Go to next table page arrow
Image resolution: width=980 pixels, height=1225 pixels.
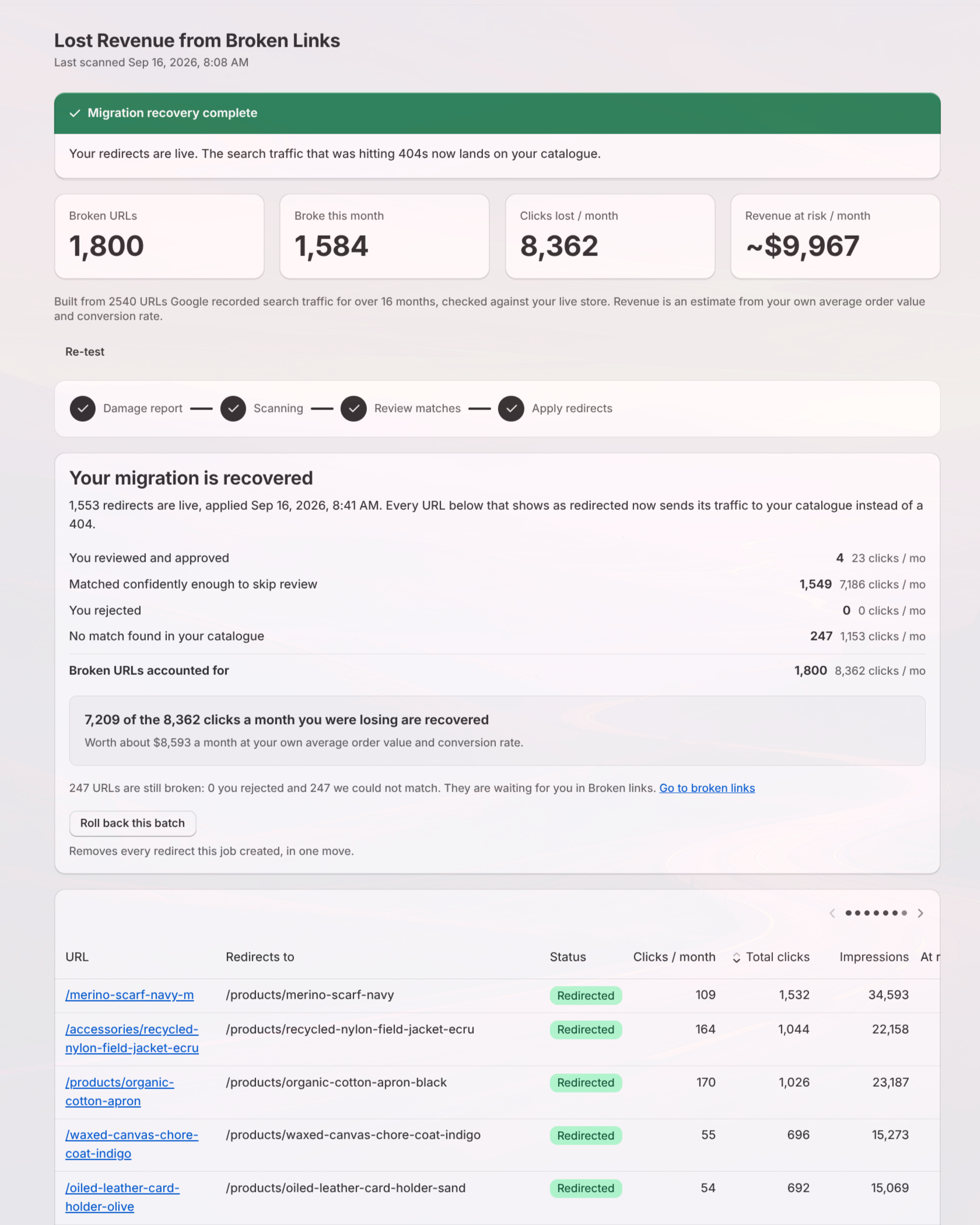coord(921,913)
